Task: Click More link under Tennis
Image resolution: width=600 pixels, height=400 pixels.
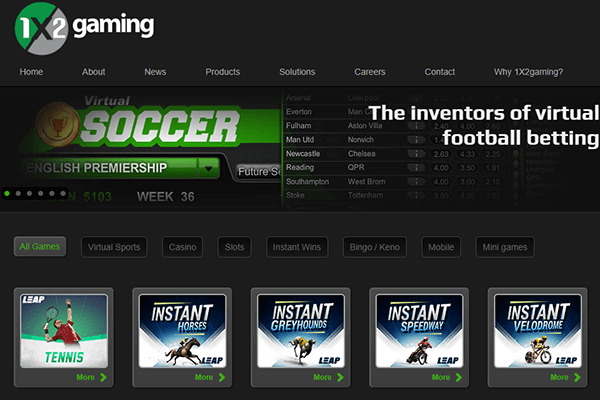Action: 85,377
